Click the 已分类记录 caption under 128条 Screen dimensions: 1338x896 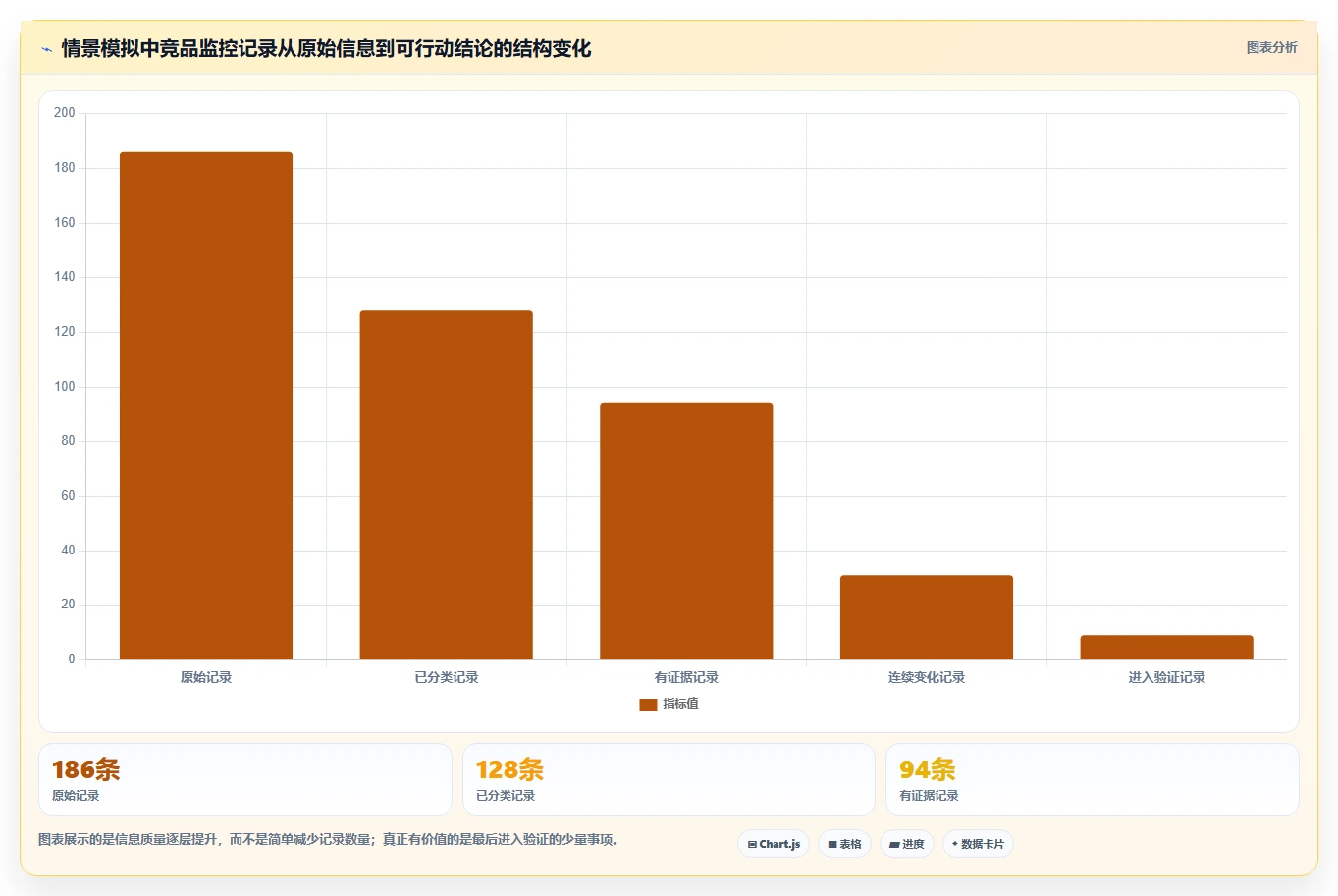[506, 796]
